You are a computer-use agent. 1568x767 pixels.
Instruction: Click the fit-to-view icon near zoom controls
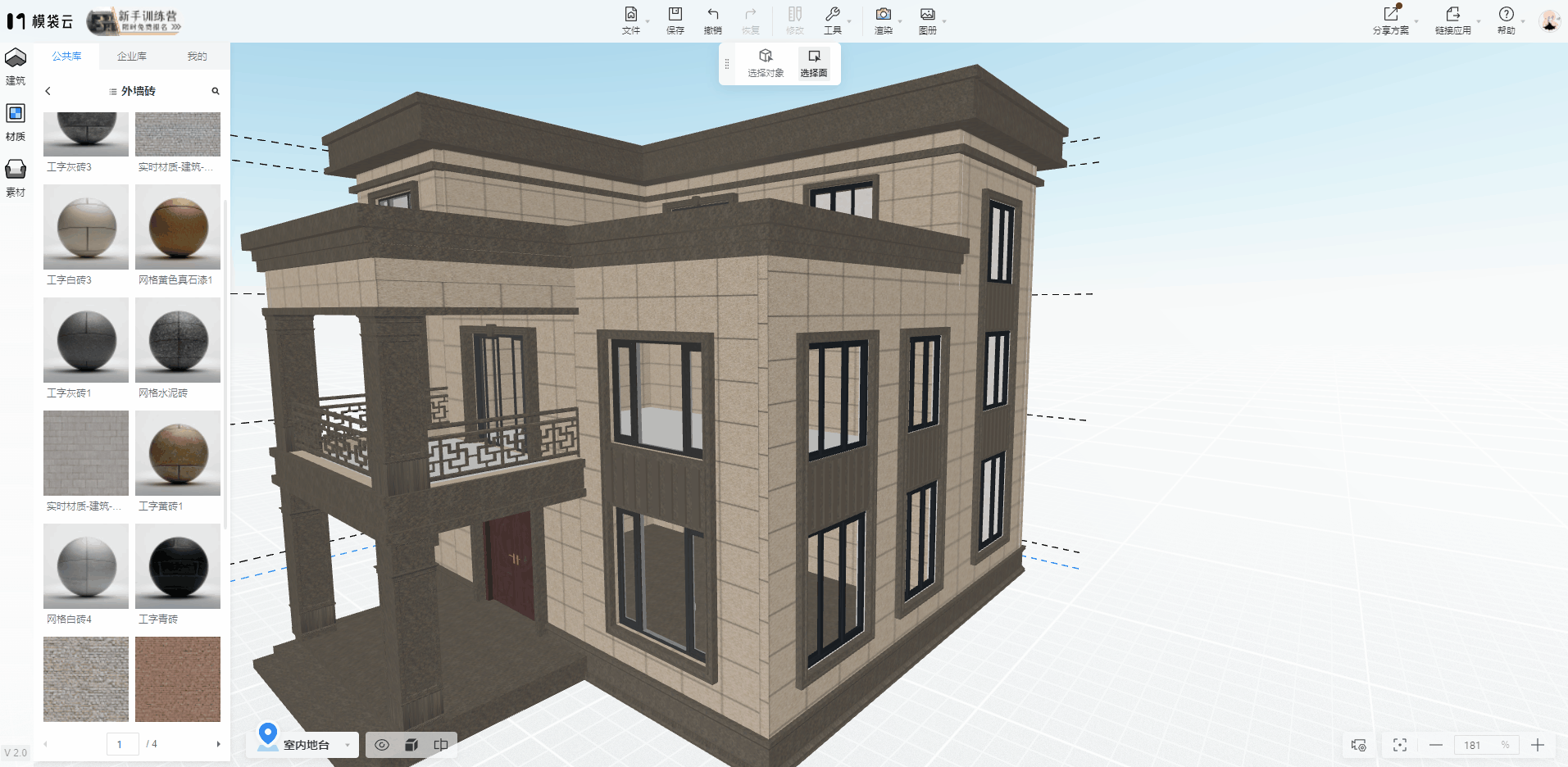1399,745
